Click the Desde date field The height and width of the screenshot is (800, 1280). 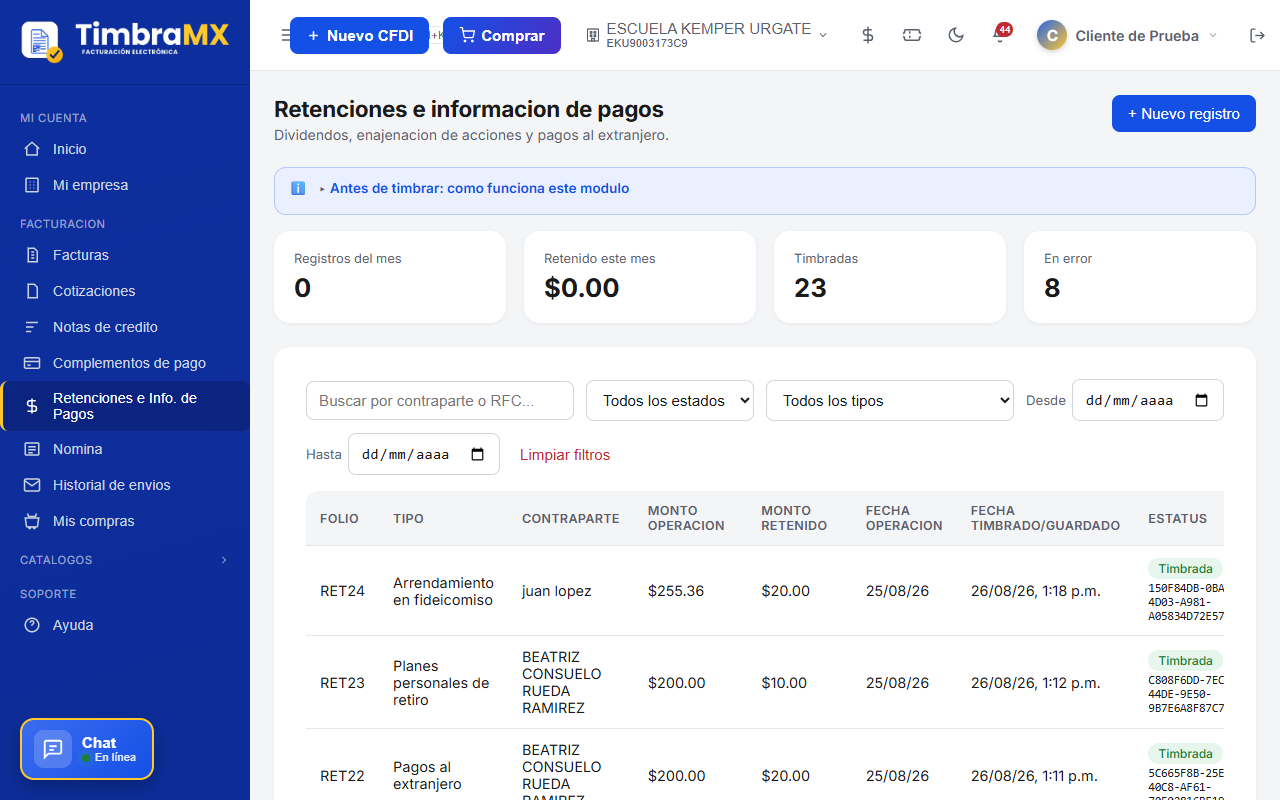point(1148,400)
